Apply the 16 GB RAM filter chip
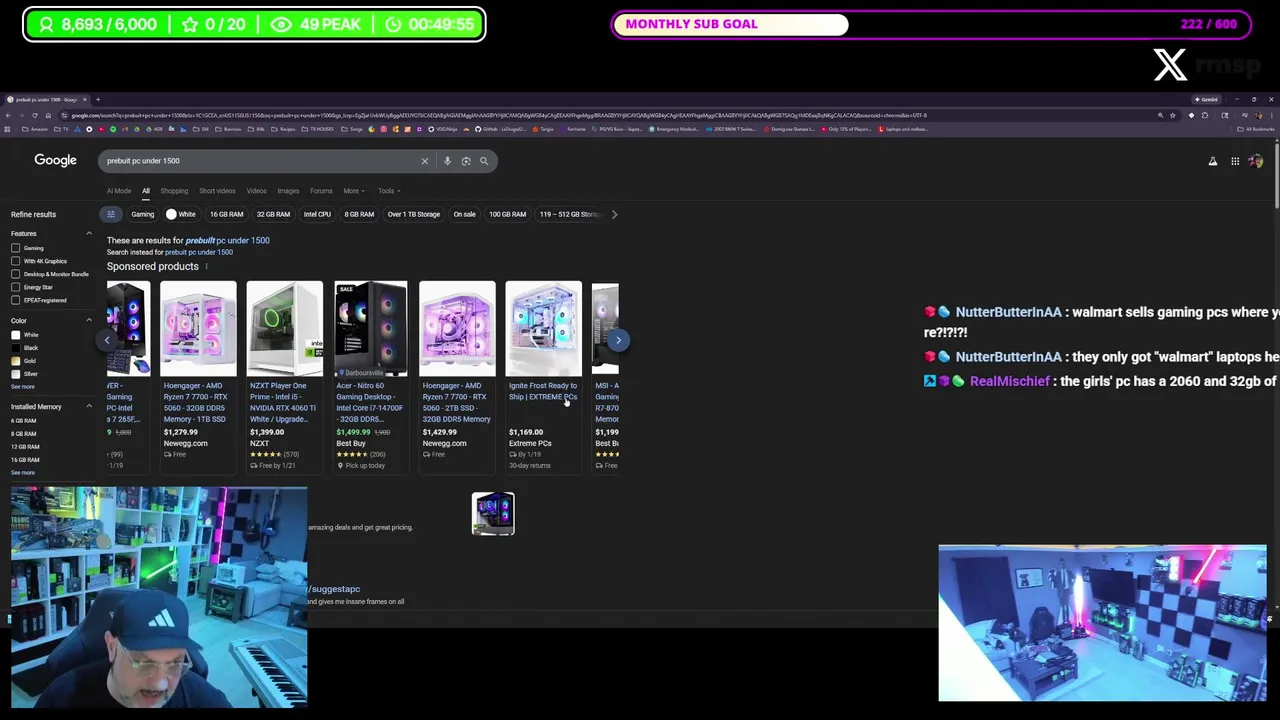 coord(226,214)
